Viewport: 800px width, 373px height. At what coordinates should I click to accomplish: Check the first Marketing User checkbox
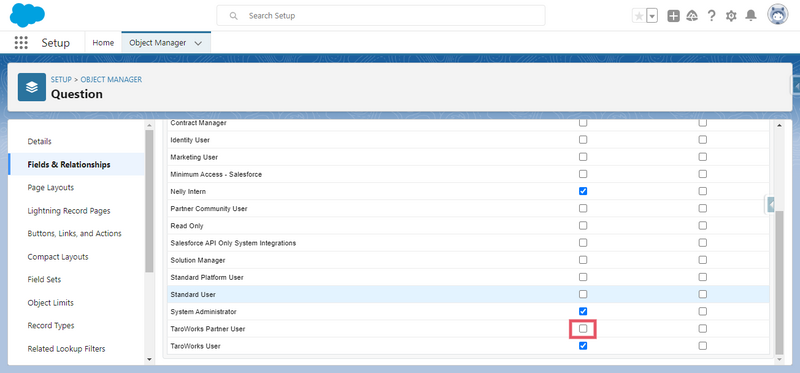tap(583, 157)
